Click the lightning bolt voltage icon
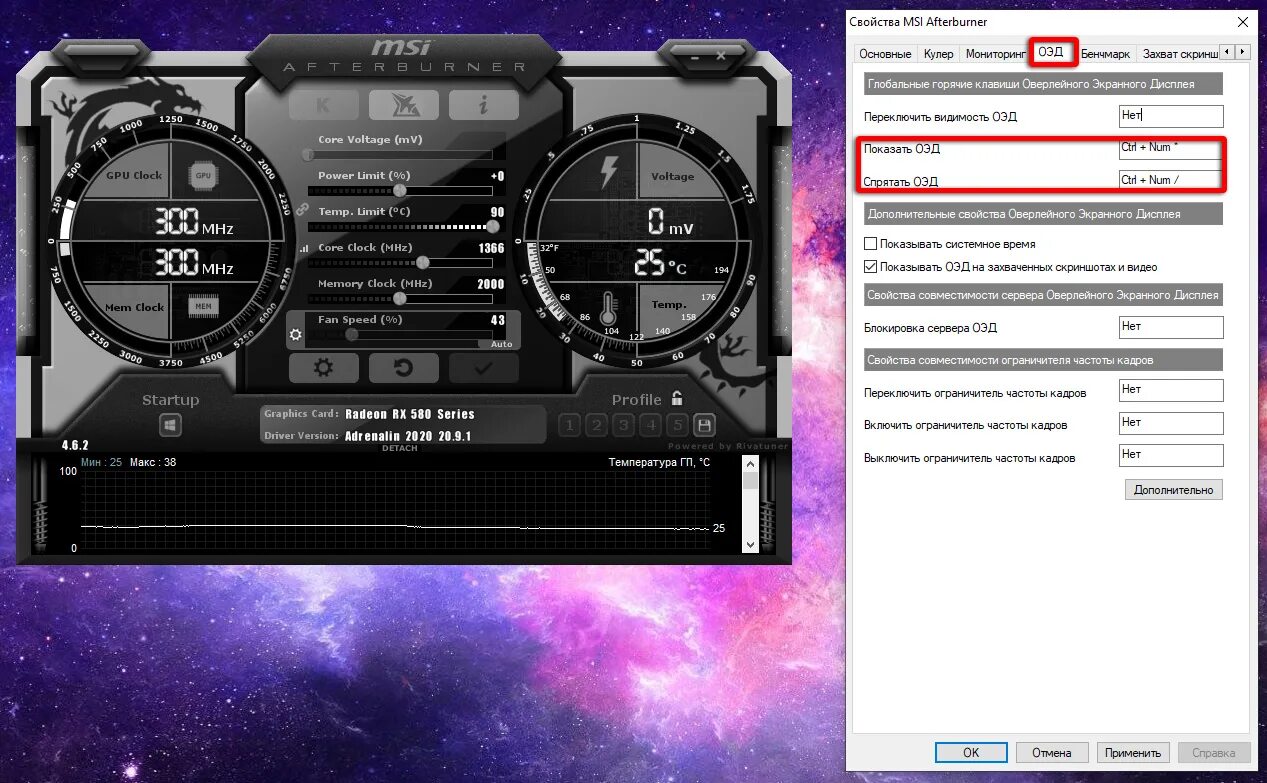Viewport: 1267px width, 783px height. point(608,173)
